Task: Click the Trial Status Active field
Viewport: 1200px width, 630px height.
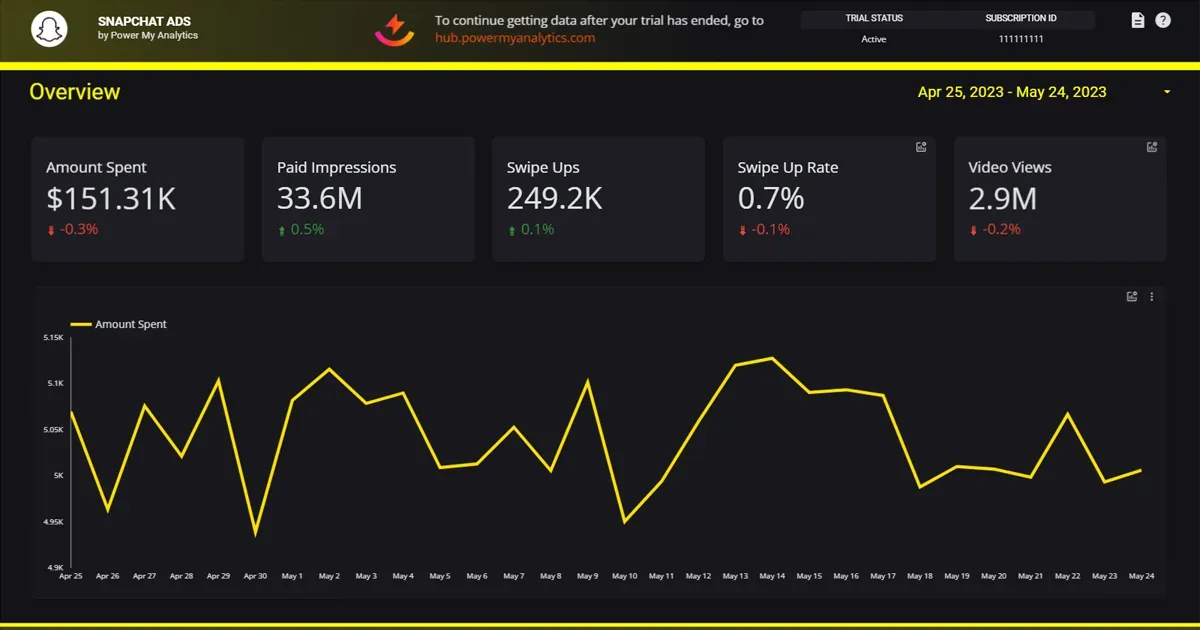Action: (x=874, y=39)
